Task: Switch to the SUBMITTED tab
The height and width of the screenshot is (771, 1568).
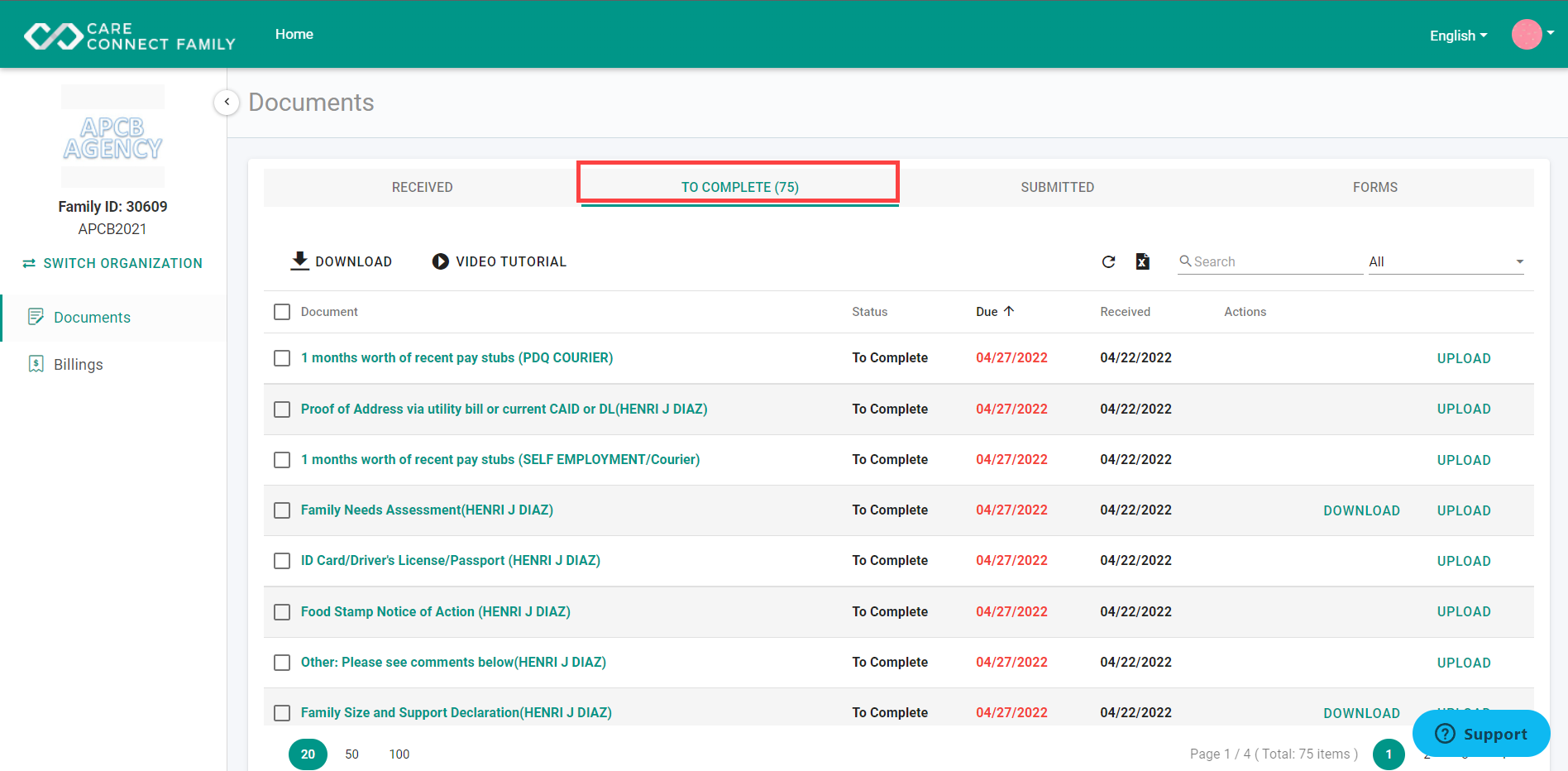Action: pos(1057,187)
